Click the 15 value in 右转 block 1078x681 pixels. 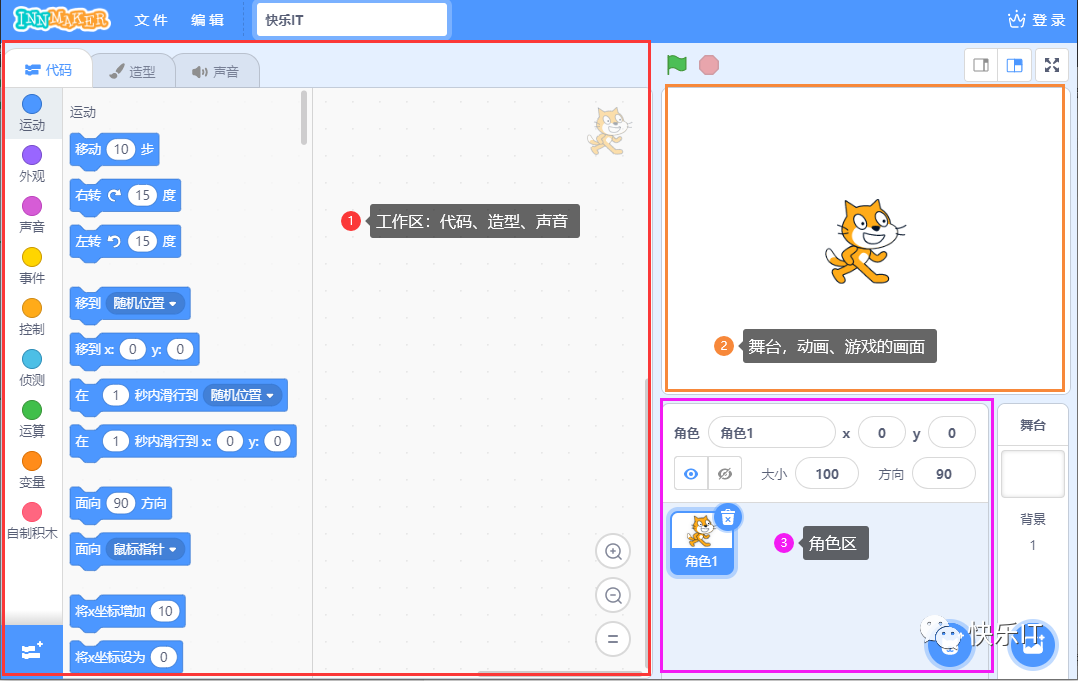coord(142,195)
